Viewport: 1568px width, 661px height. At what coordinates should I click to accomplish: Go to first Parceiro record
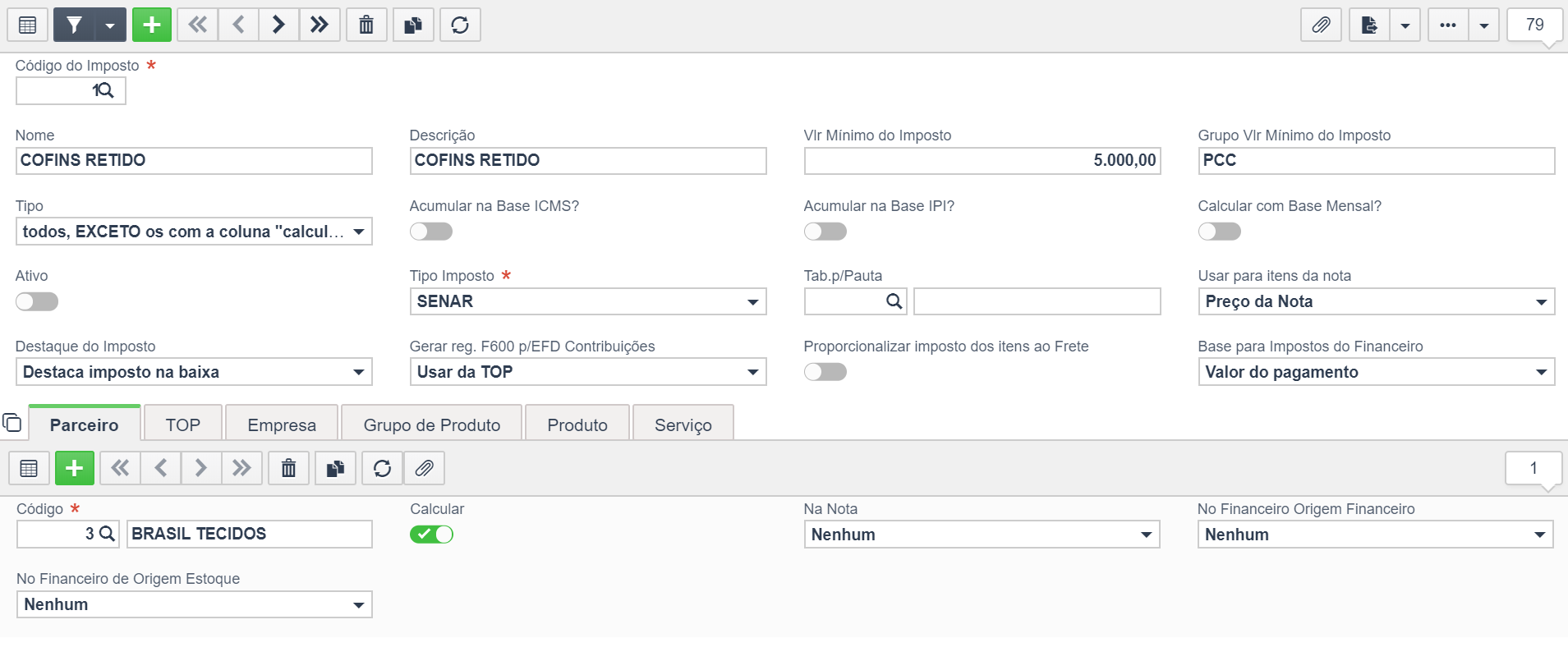click(120, 468)
